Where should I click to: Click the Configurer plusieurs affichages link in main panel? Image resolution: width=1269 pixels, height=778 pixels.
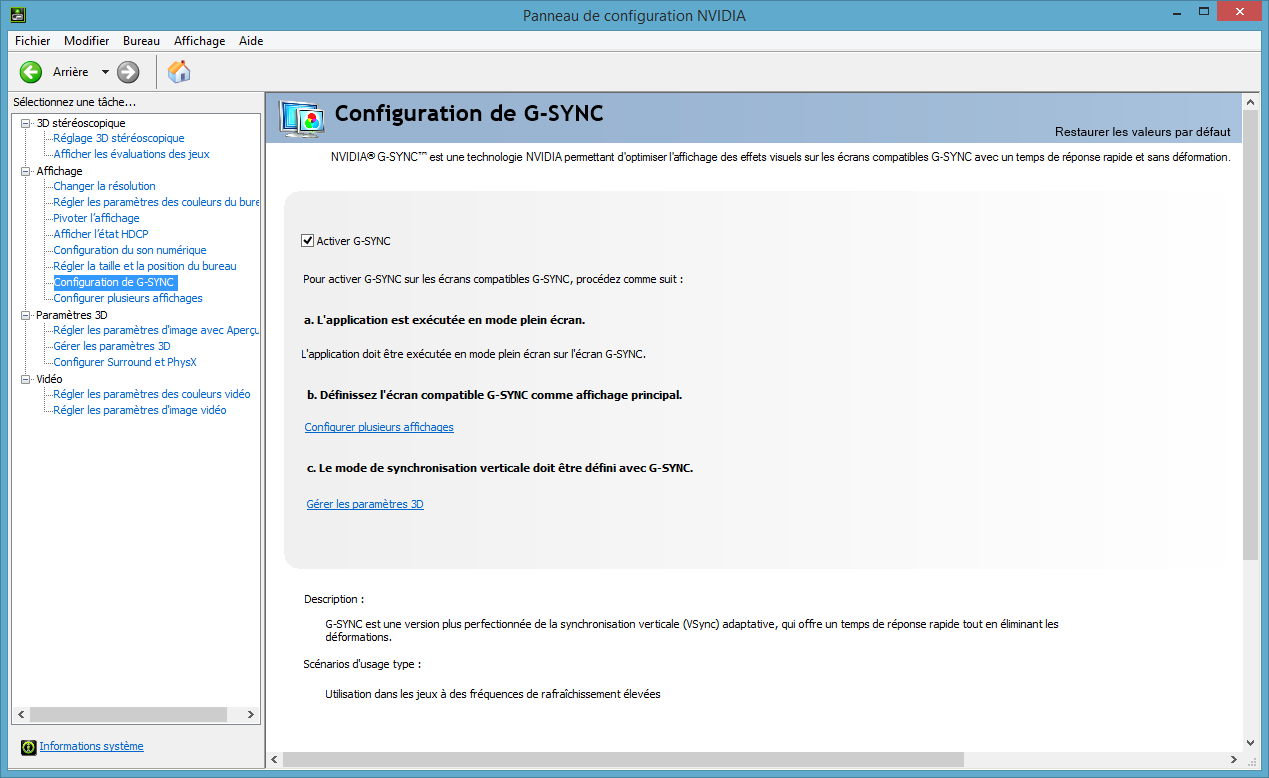coord(379,427)
